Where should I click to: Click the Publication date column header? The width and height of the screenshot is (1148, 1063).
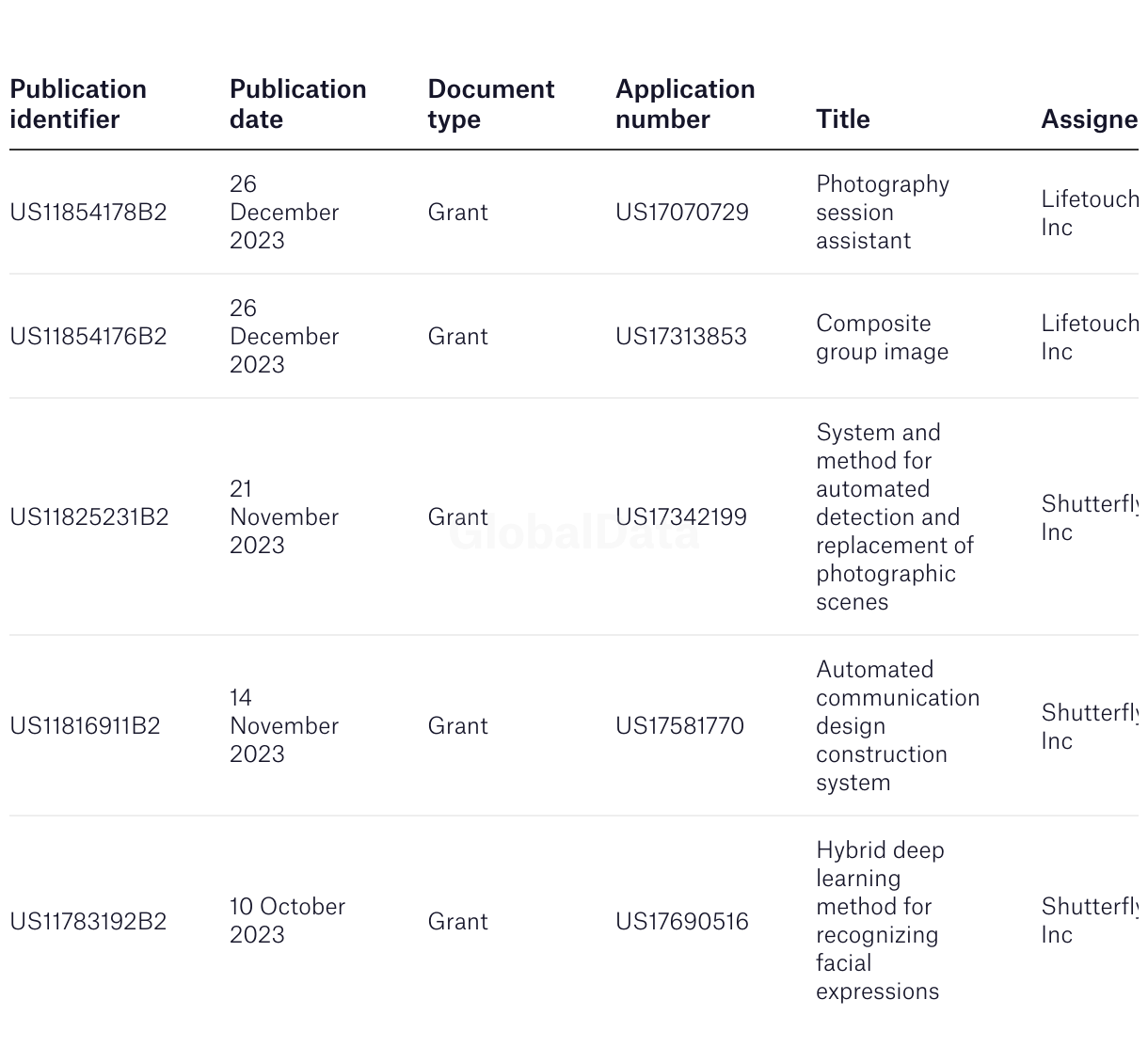pos(298,104)
